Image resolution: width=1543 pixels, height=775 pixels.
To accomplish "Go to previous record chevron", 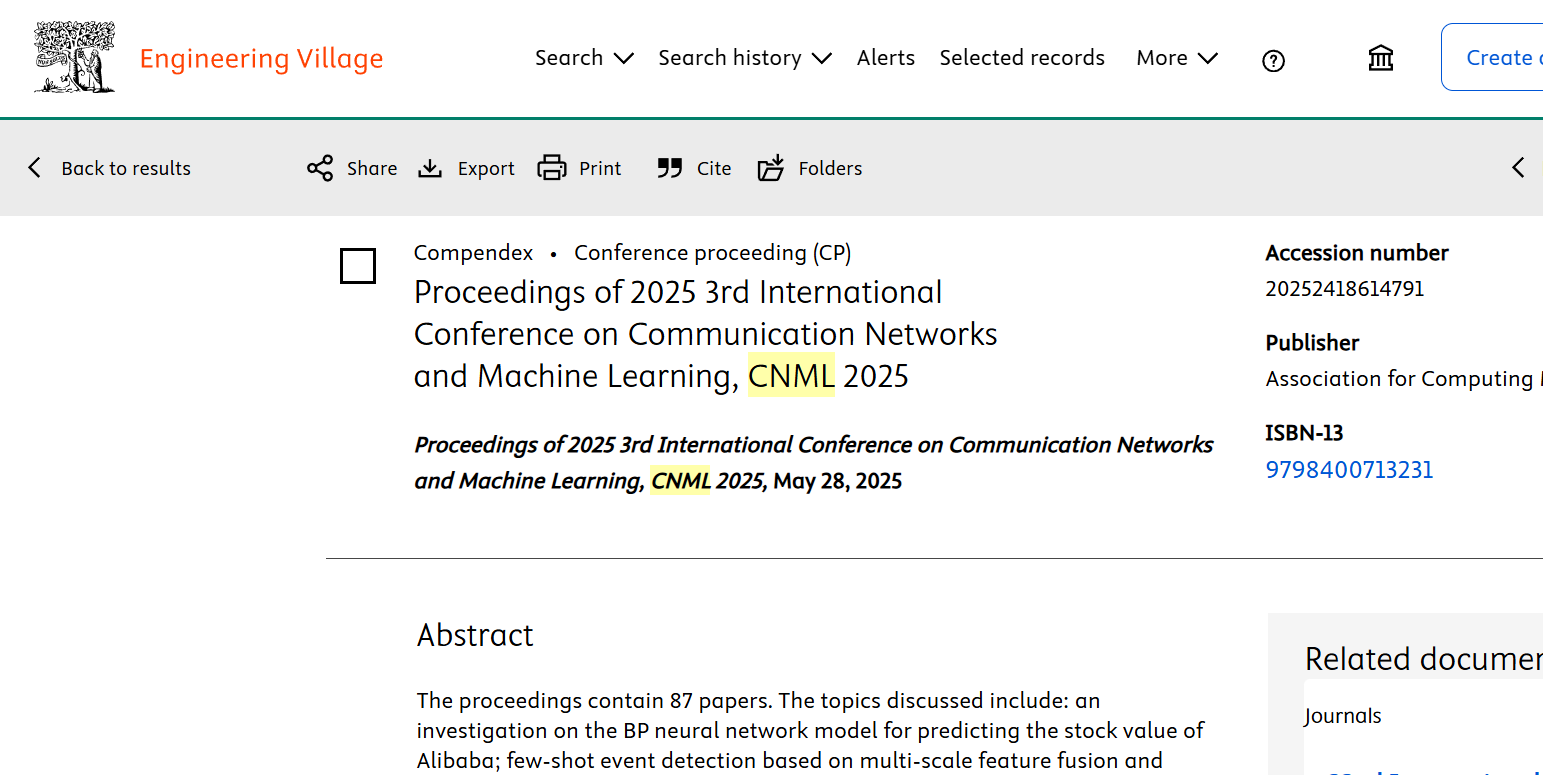I will (1518, 168).
